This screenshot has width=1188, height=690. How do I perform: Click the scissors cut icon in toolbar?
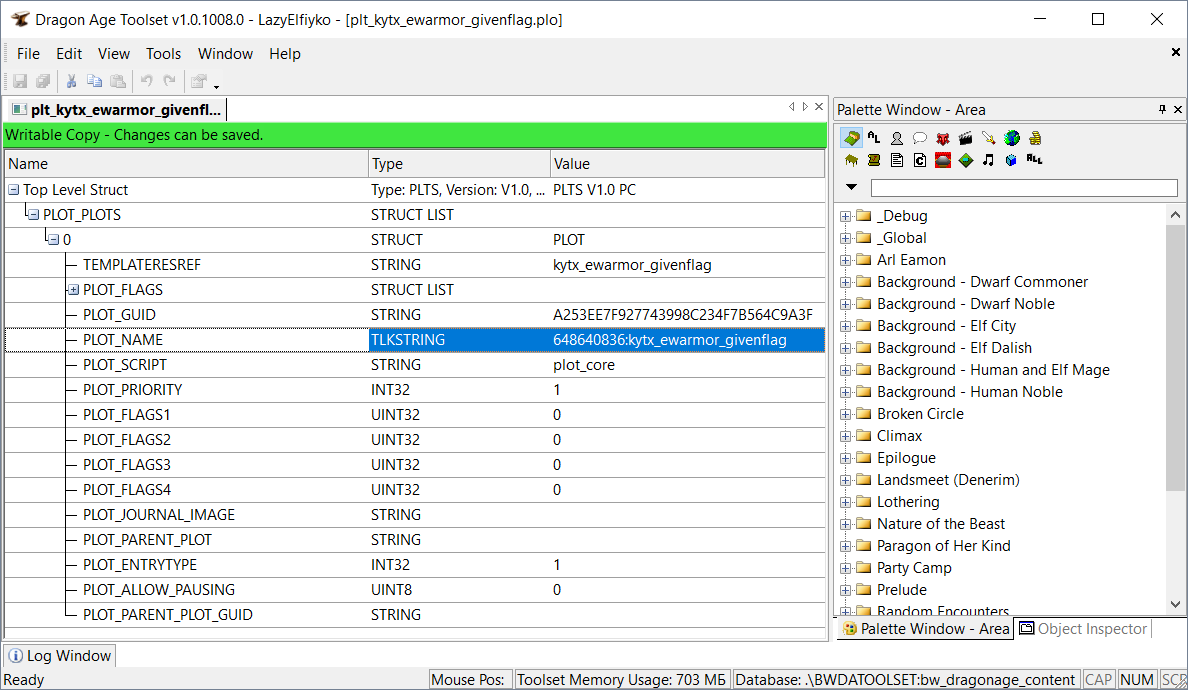click(x=72, y=82)
